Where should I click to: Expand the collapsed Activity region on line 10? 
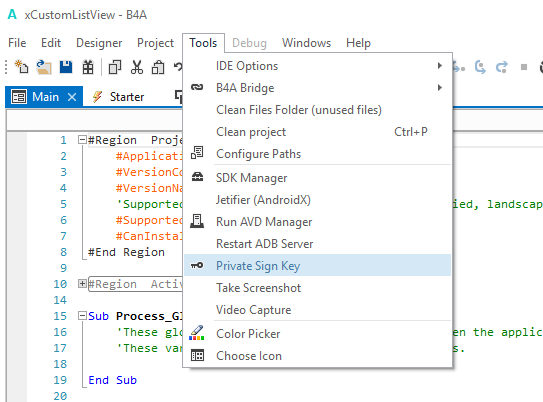pos(82,284)
